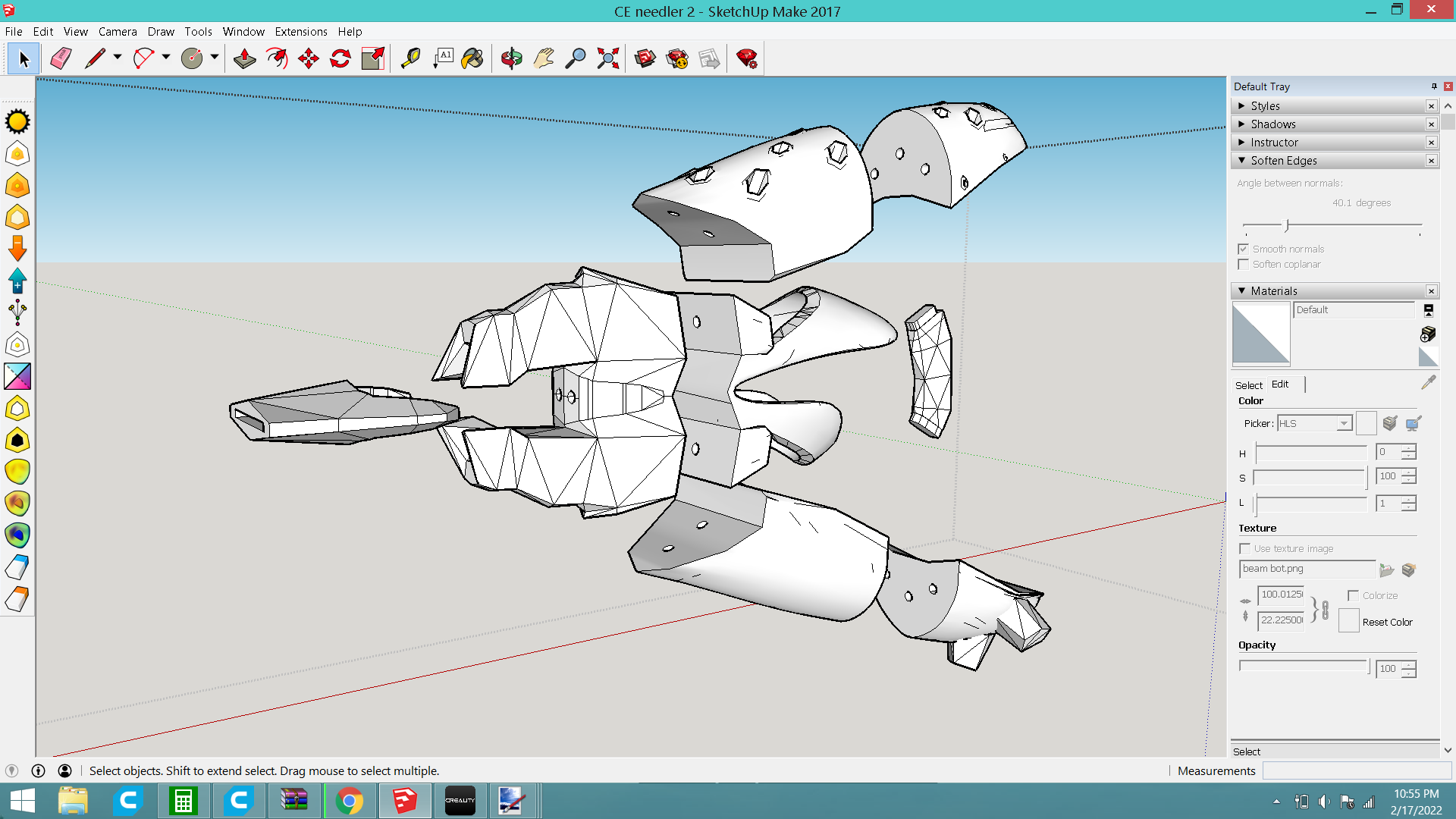The image size is (1456, 819).
Task: Select the Move tool
Action: pos(309,58)
